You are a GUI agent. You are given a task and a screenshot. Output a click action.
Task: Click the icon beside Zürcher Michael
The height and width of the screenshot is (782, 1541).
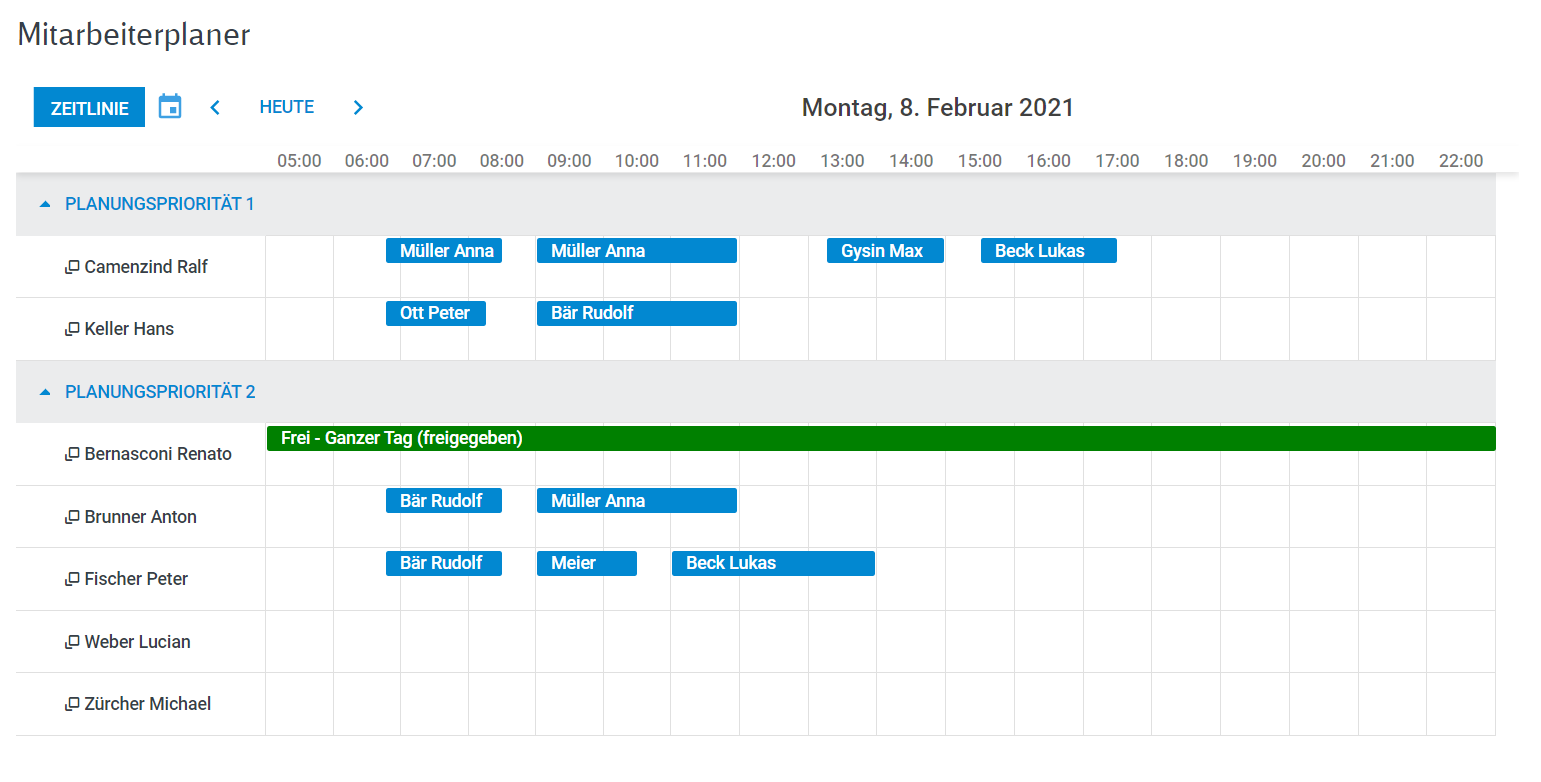72,704
